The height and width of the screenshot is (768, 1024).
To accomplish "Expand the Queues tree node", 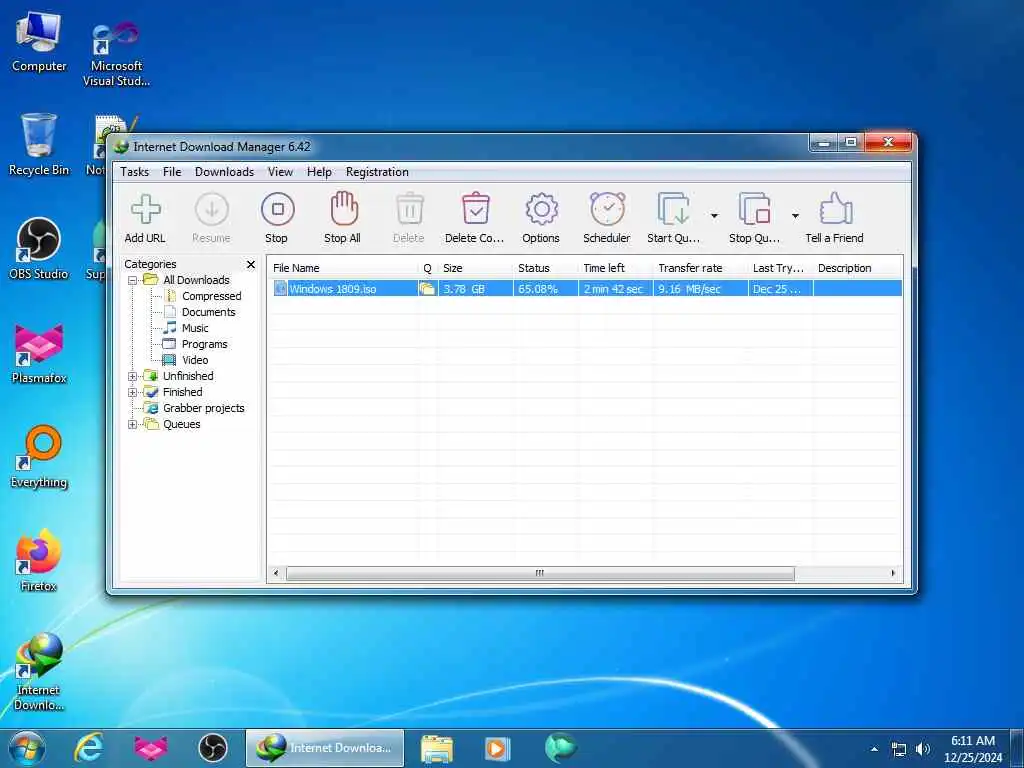I will coord(133,424).
